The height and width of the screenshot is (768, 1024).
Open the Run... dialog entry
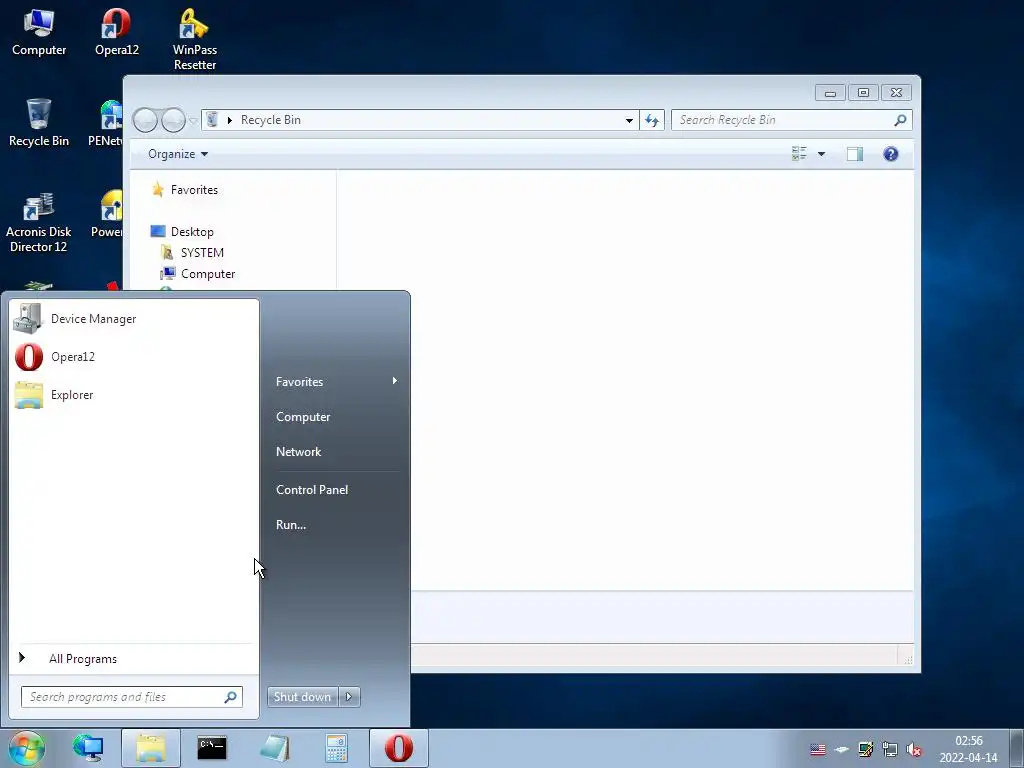coord(291,525)
